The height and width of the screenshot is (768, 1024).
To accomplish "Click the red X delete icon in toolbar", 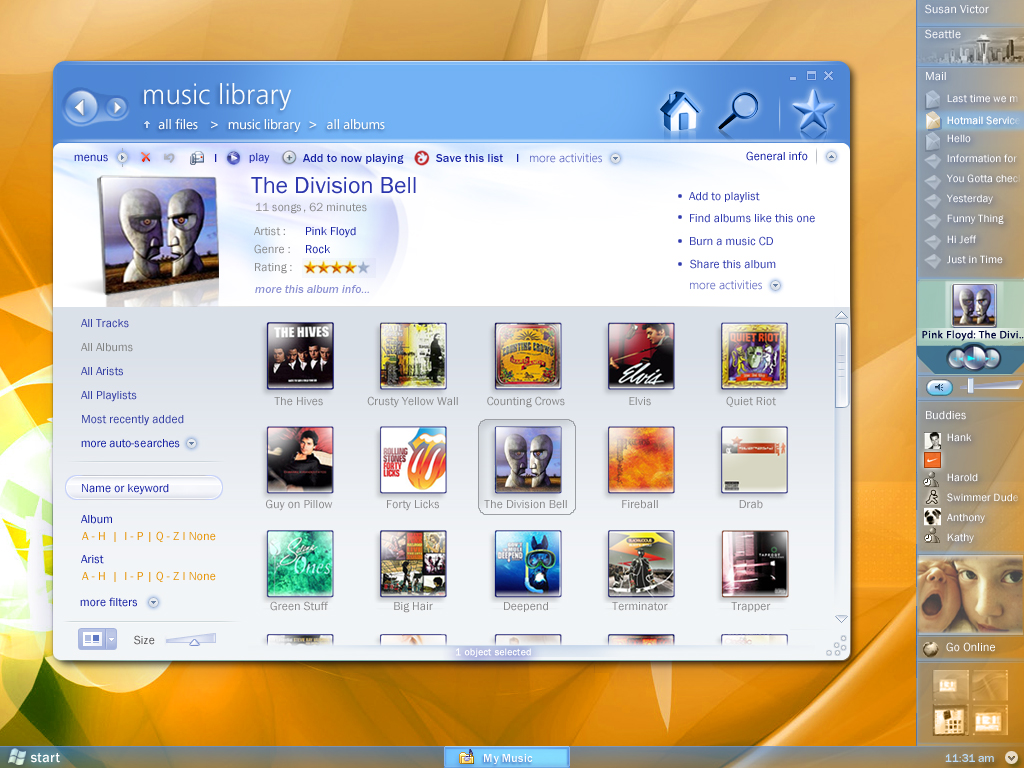I will [x=146, y=157].
